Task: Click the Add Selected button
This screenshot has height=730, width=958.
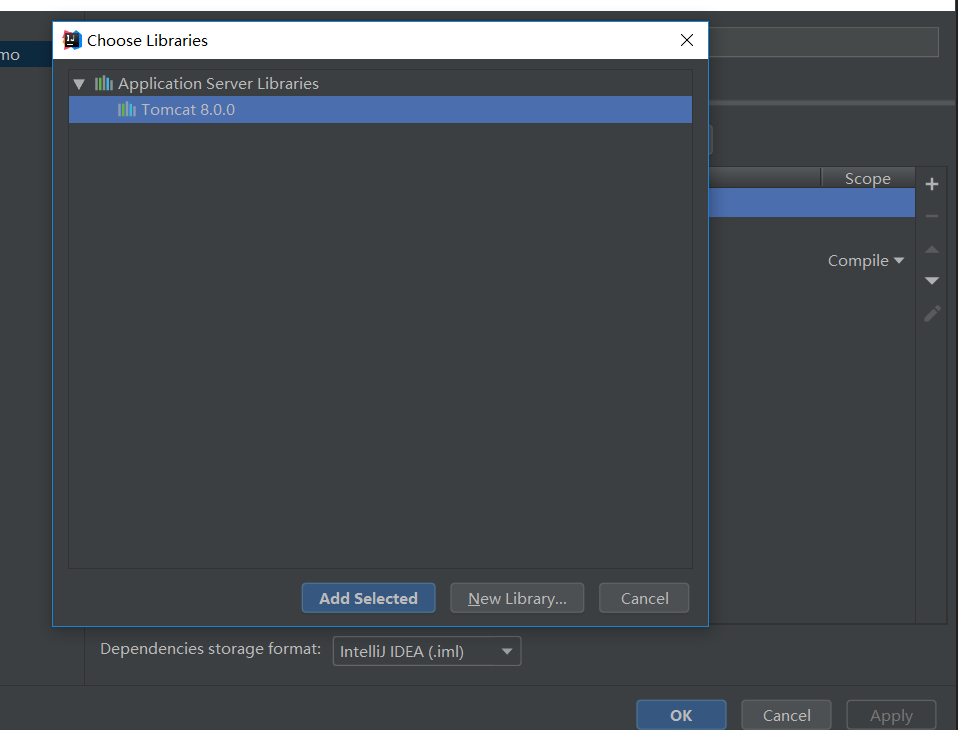Action: (368, 598)
